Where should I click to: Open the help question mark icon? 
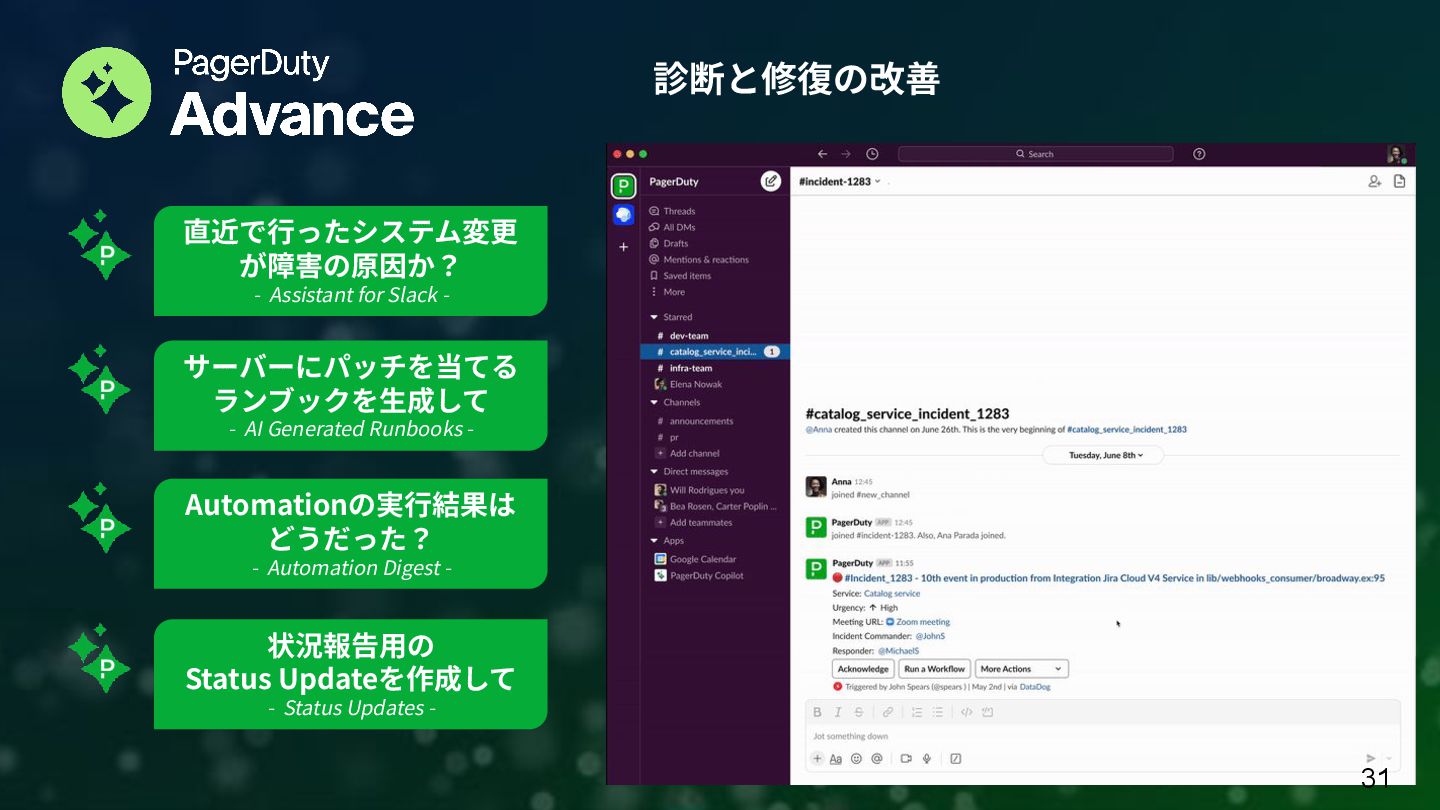pyautogui.click(x=1199, y=154)
